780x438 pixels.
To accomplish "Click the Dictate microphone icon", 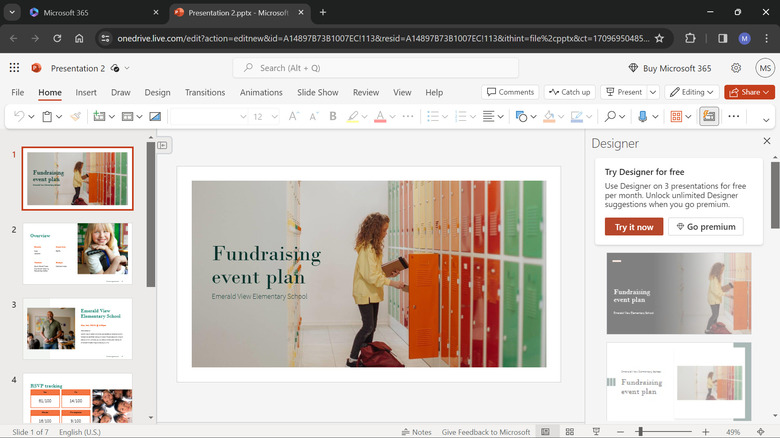I will pyautogui.click(x=642, y=117).
